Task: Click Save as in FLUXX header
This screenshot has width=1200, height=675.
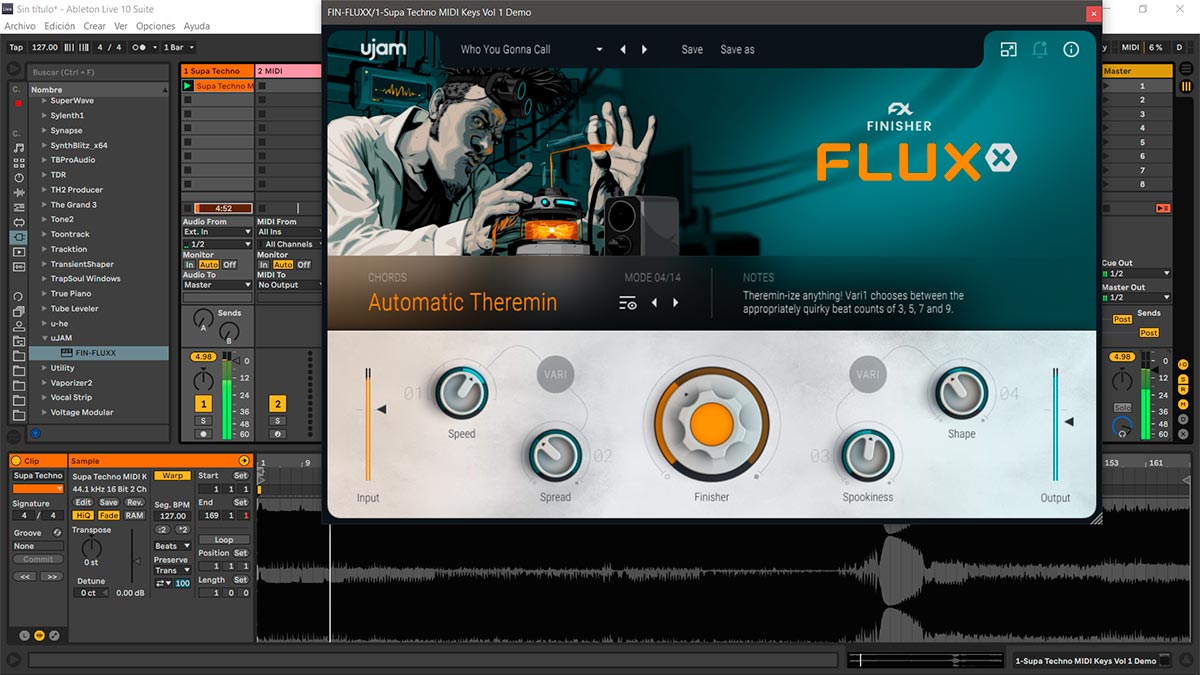Action: click(737, 49)
